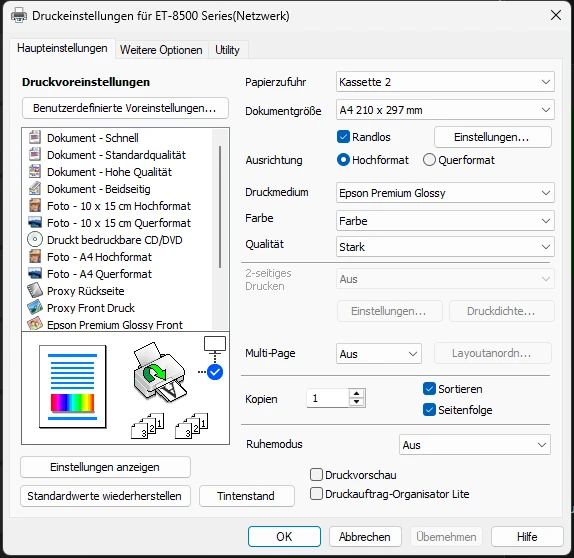Click the Layoutanordn button
The height and width of the screenshot is (558, 574).
coord(492,353)
